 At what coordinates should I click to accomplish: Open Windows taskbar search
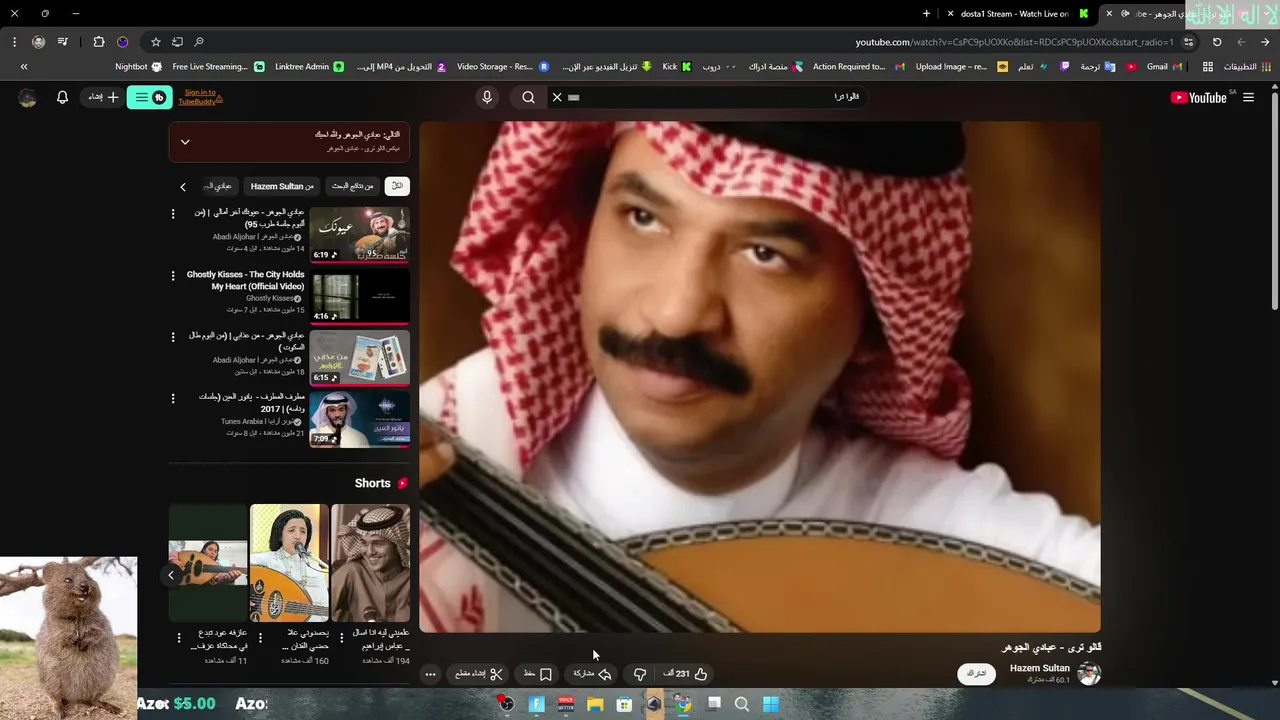click(x=742, y=704)
